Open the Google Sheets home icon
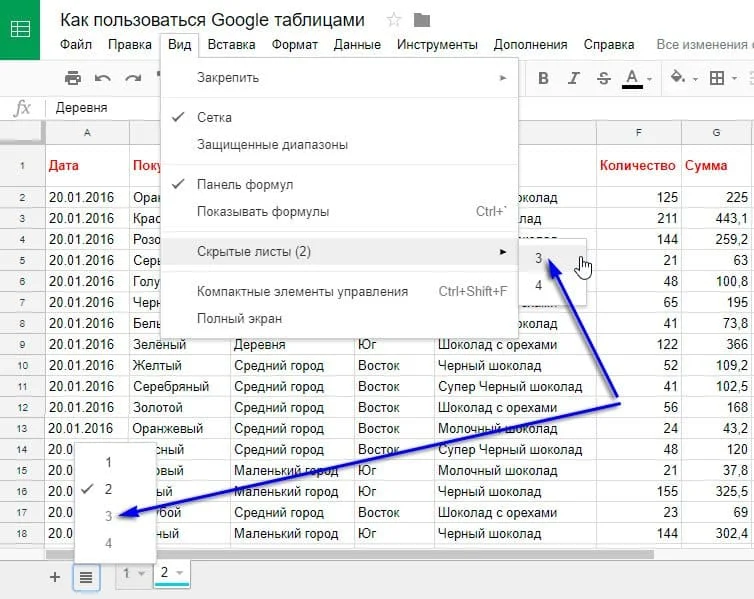 point(20,29)
